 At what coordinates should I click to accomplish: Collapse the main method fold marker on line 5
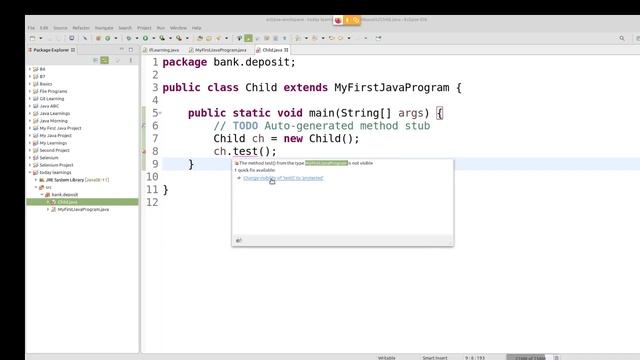click(x=160, y=113)
